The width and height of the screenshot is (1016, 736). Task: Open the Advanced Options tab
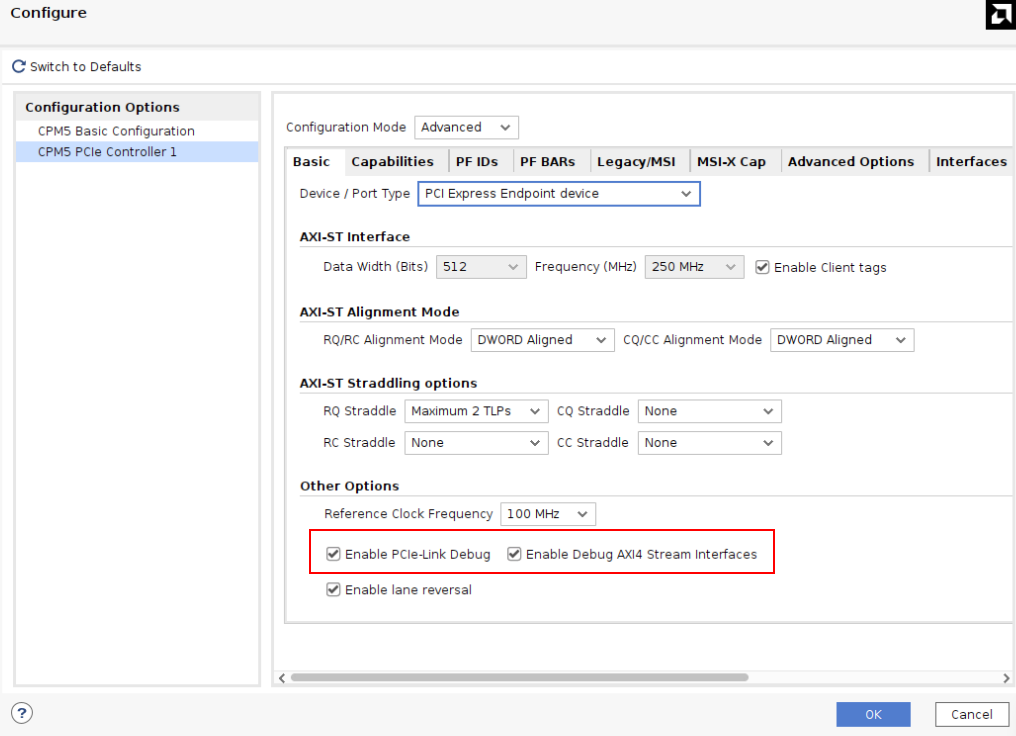coord(851,161)
